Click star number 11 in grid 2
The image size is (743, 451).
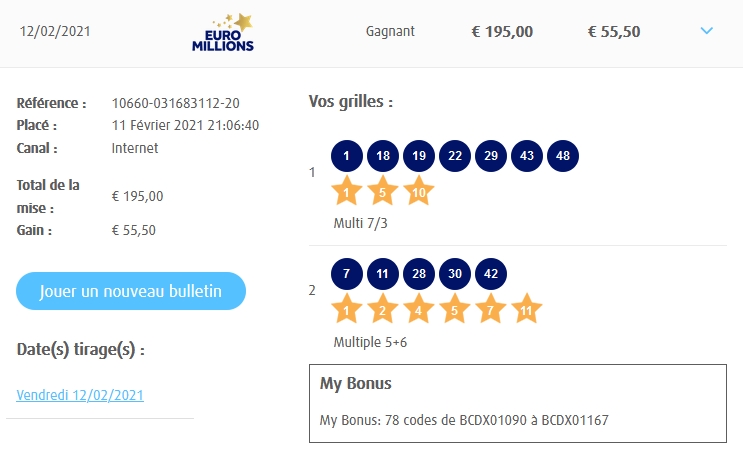tap(526, 309)
